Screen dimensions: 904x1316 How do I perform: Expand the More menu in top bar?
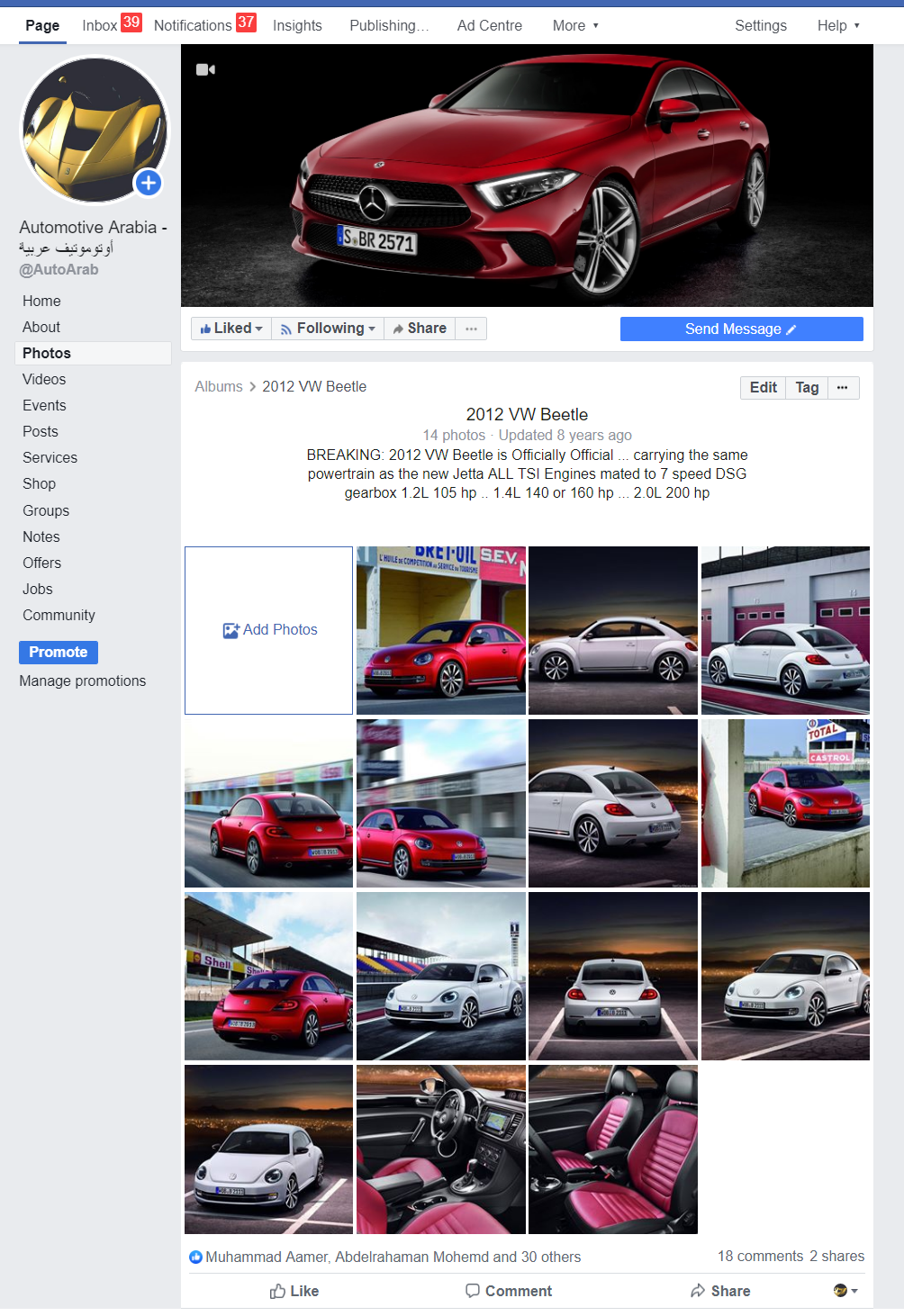(575, 25)
